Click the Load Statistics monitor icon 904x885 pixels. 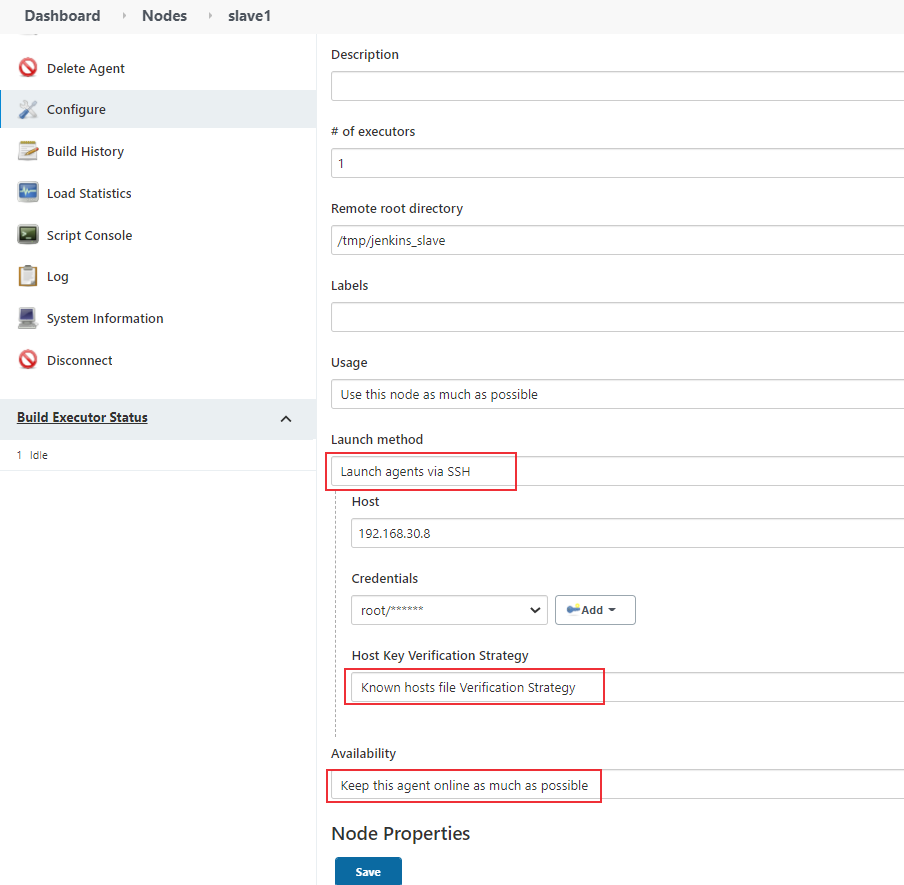pos(28,193)
